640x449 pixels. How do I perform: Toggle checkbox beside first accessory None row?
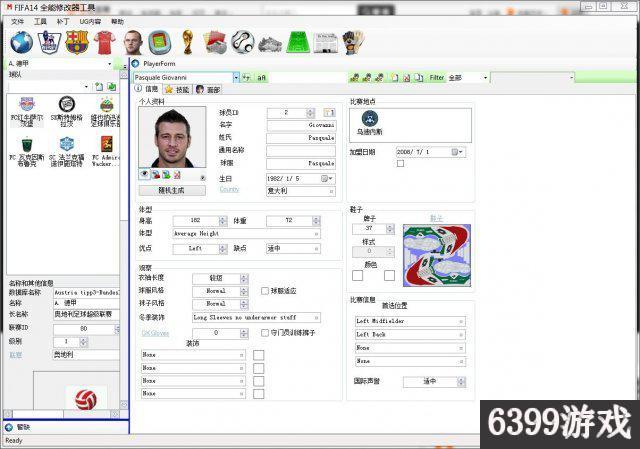(x=258, y=355)
